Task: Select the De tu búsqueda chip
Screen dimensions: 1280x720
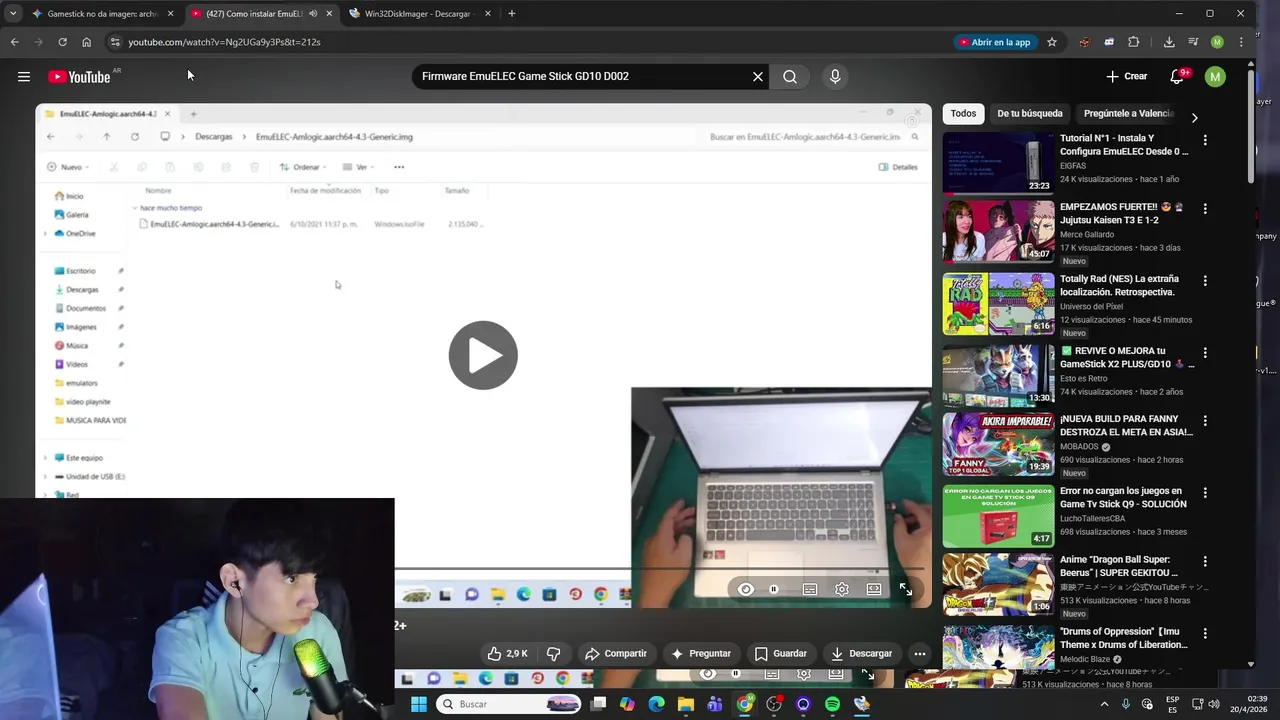Action: (x=1030, y=114)
